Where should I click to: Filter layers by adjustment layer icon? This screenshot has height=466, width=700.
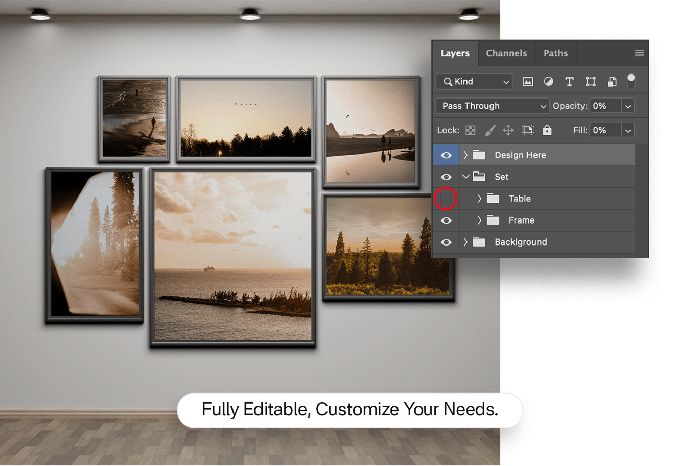click(548, 82)
